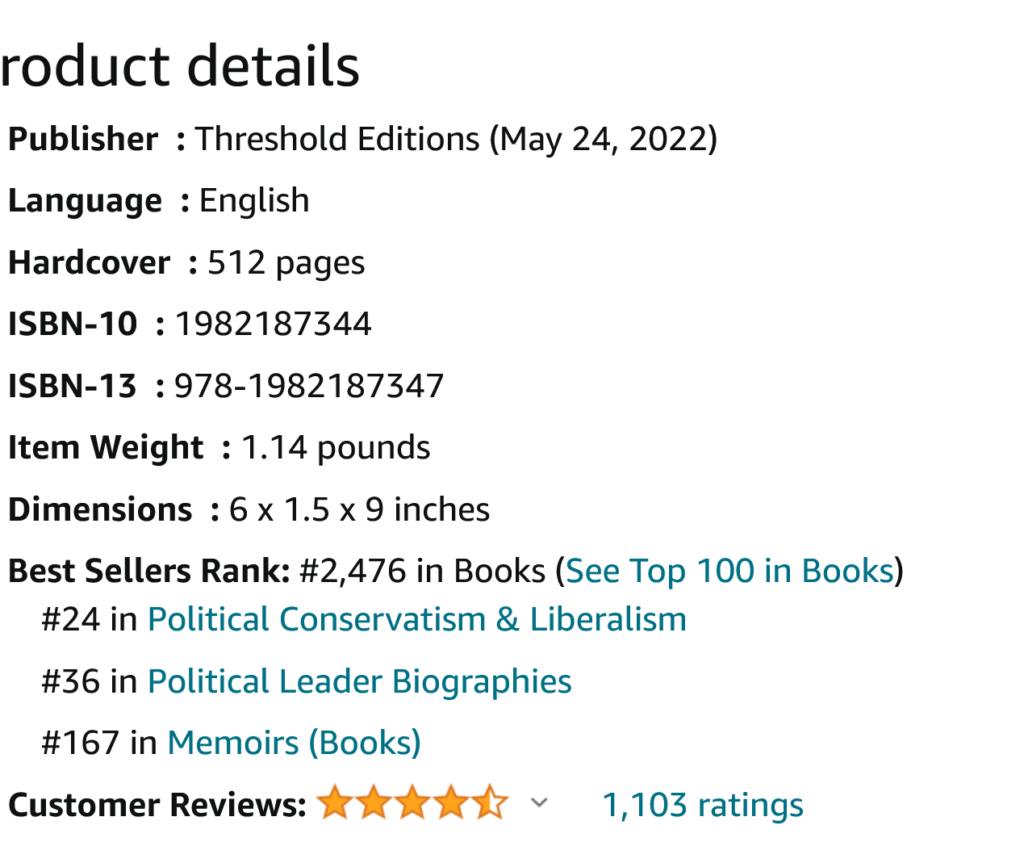Click the Customer Reviews label
This screenshot has height=842, width=1024.
click(156, 805)
